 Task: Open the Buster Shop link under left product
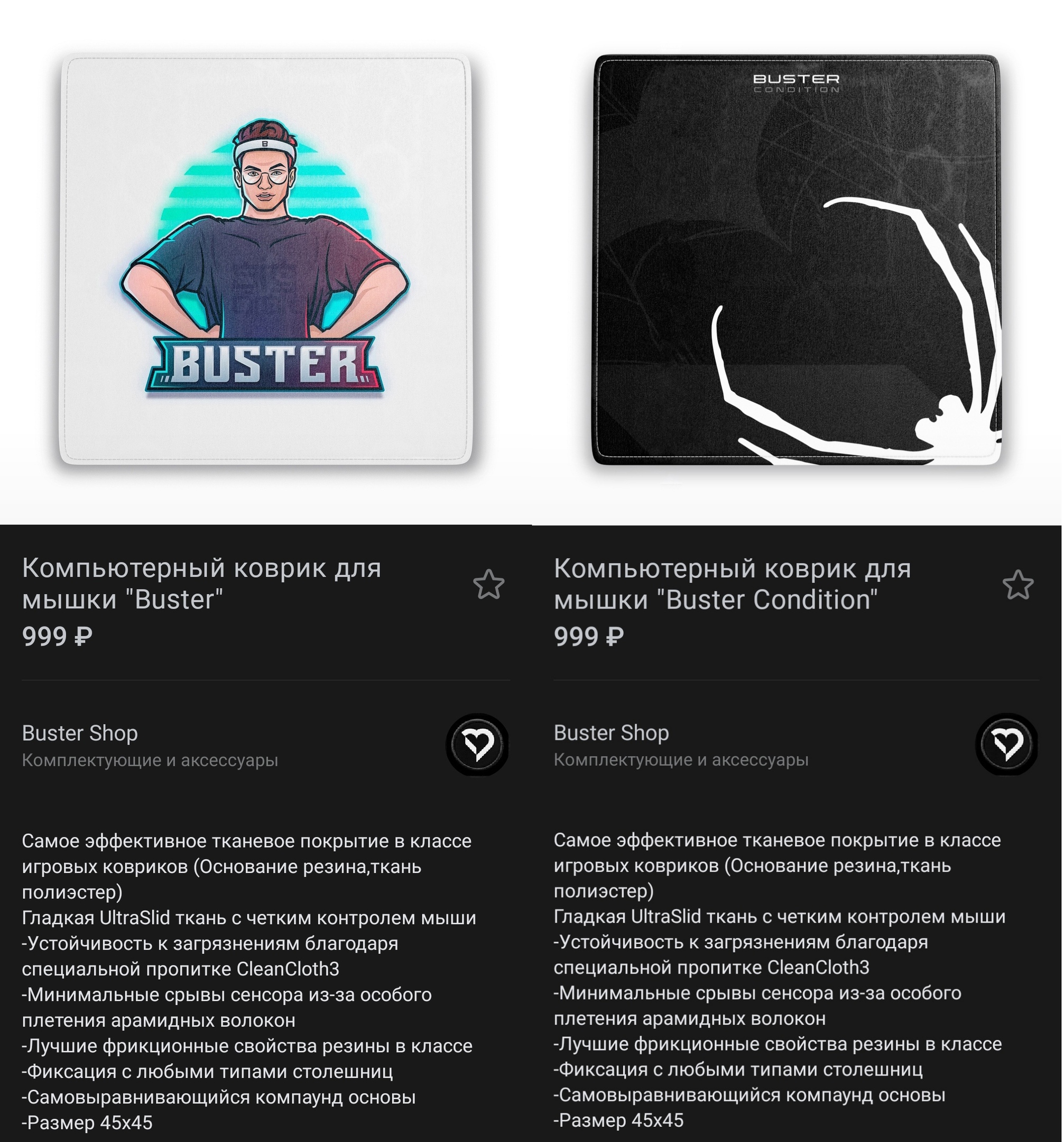point(80,733)
